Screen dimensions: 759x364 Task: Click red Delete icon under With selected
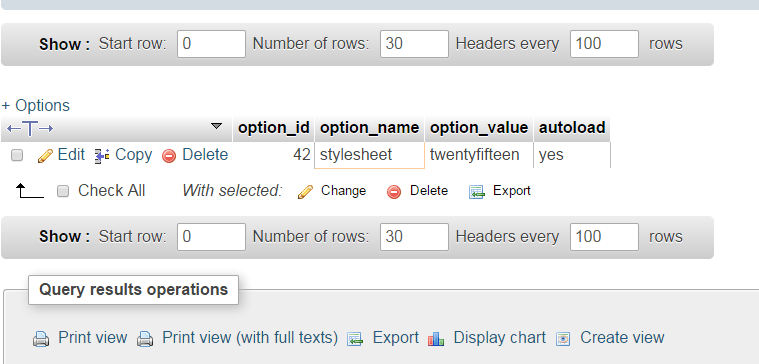pyautogui.click(x=394, y=192)
